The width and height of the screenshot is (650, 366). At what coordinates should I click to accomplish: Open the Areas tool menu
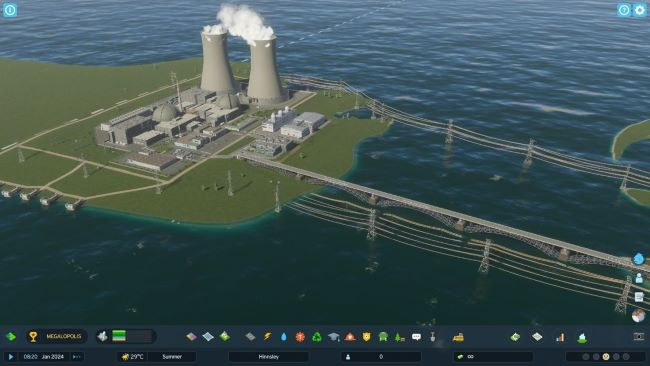point(208,337)
